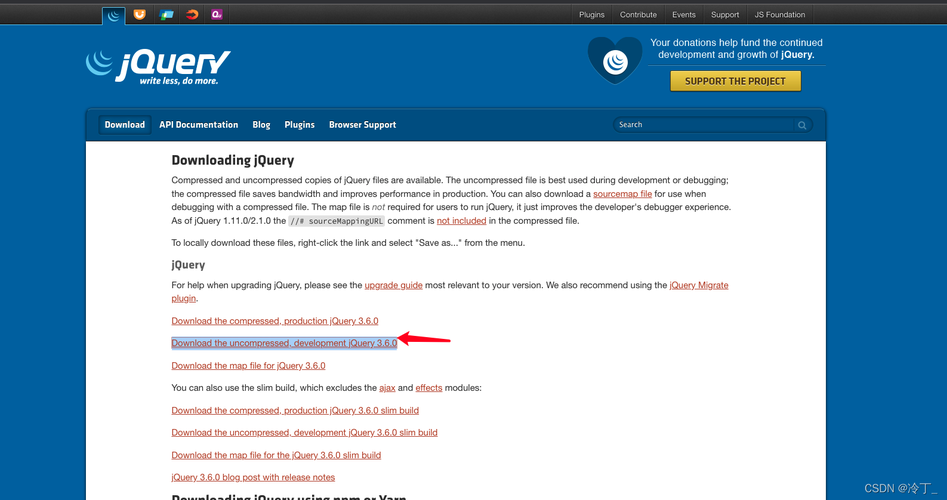Download uncompressed development 3.6.0 slim build
The image size is (947, 500).
click(304, 432)
